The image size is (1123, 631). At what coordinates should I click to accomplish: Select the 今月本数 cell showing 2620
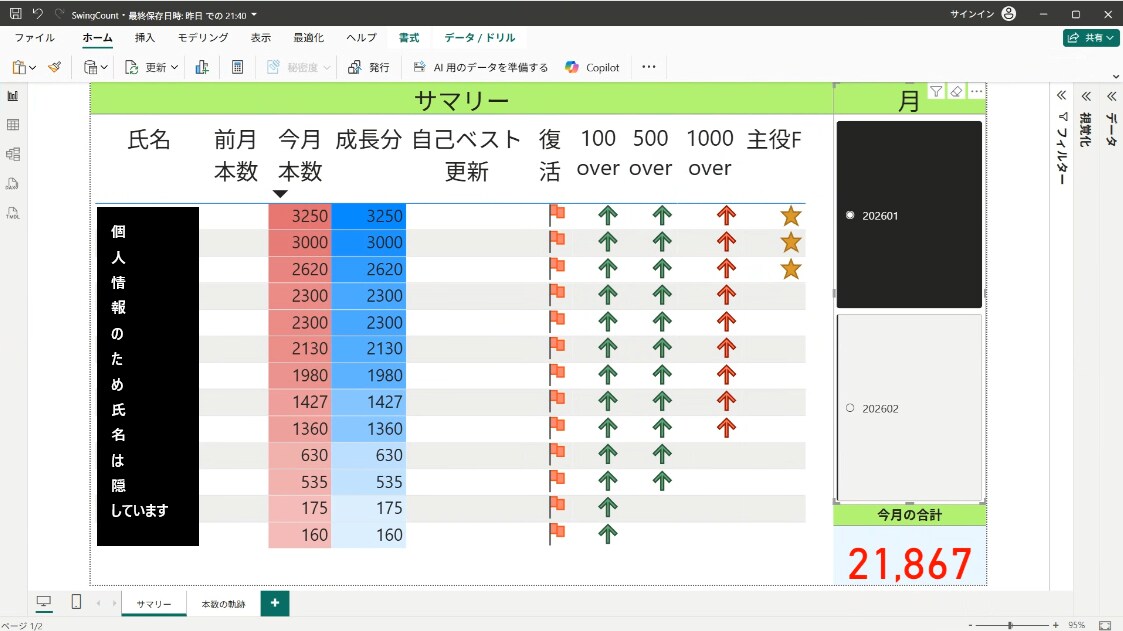tap(299, 269)
